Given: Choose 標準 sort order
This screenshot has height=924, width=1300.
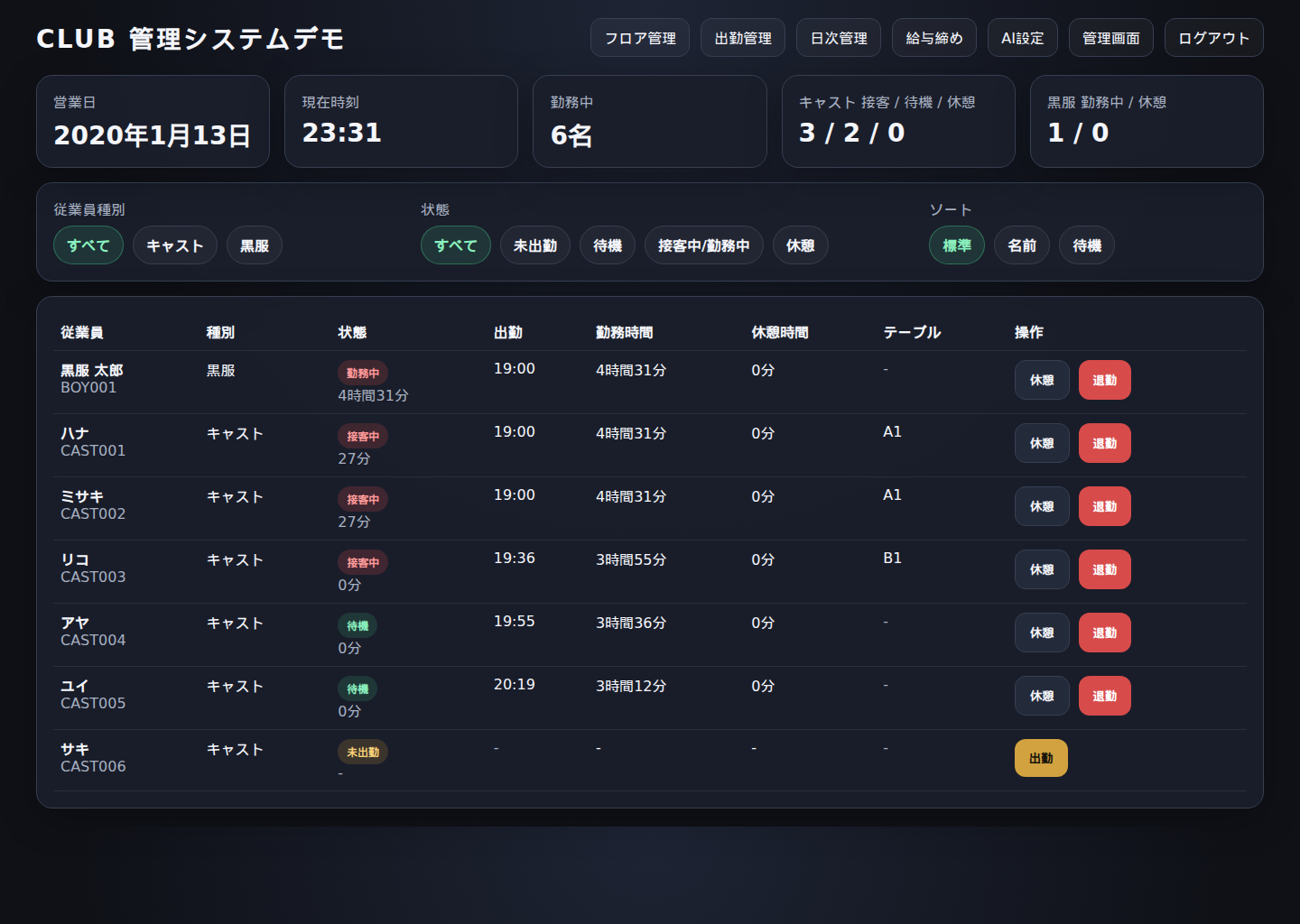Looking at the screenshot, I should [x=957, y=245].
